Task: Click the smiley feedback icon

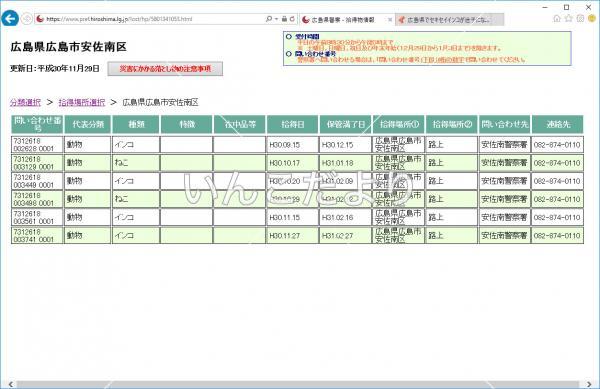Action: 592,18
